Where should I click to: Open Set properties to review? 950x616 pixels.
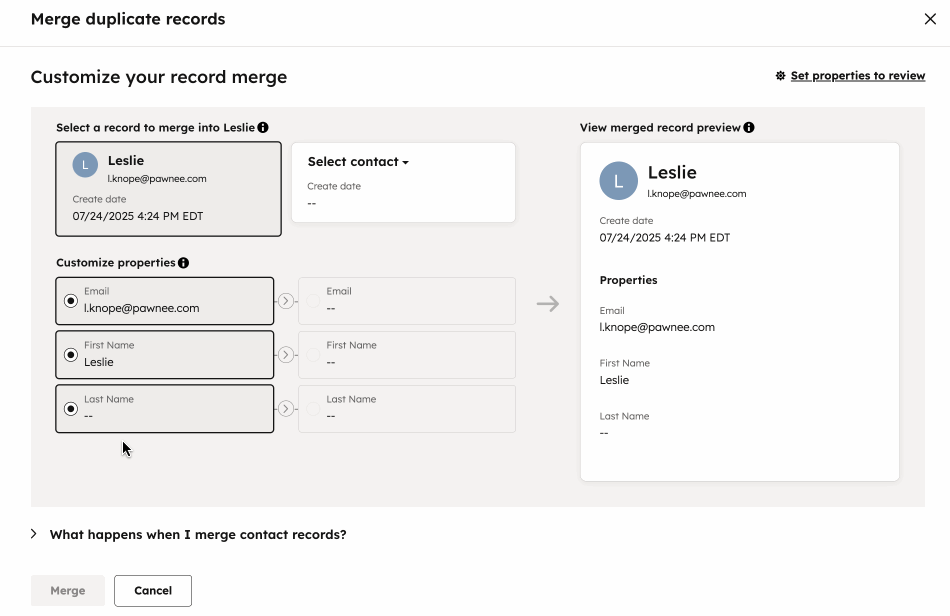pyautogui.click(x=857, y=75)
